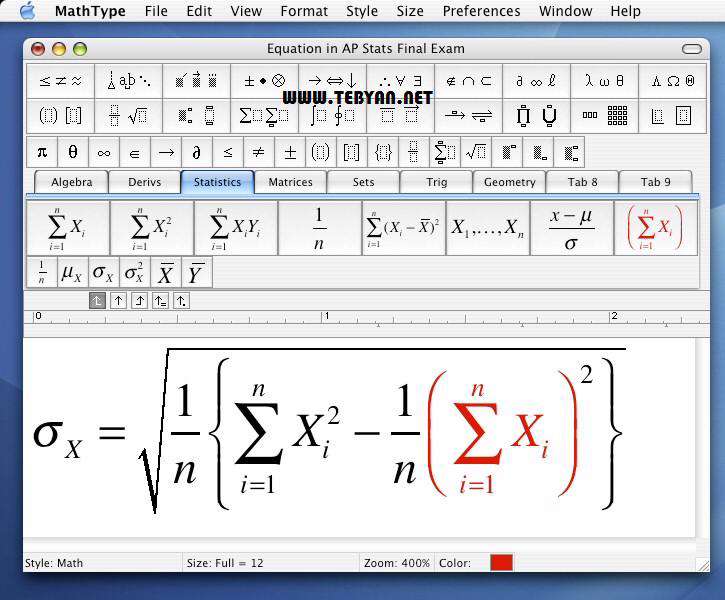The width and height of the screenshot is (725, 600).
Task: Switch to the Trig tab
Action: pos(436,182)
